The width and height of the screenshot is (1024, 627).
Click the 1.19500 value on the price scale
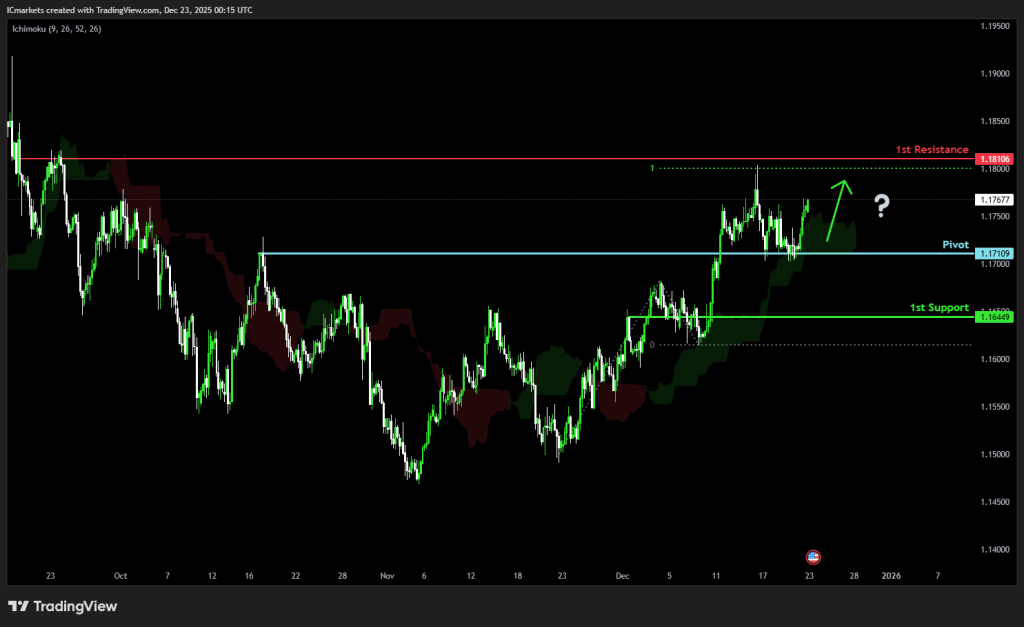[x=994, y=27]
